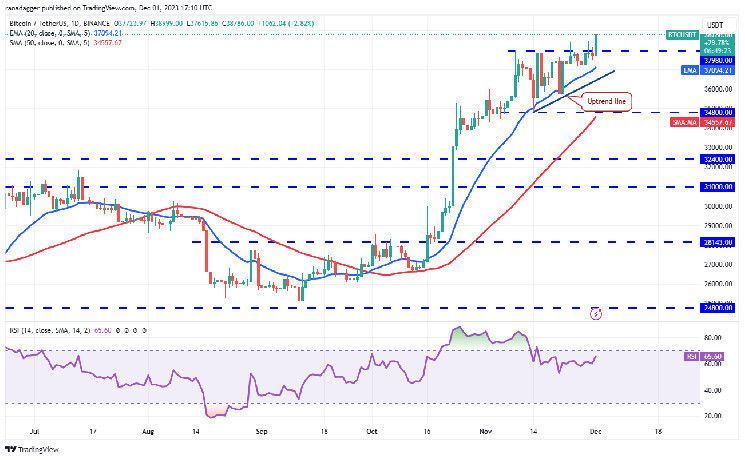Select the 31000.00 dashed level label

pyautogui.click(x=718, y=186)
